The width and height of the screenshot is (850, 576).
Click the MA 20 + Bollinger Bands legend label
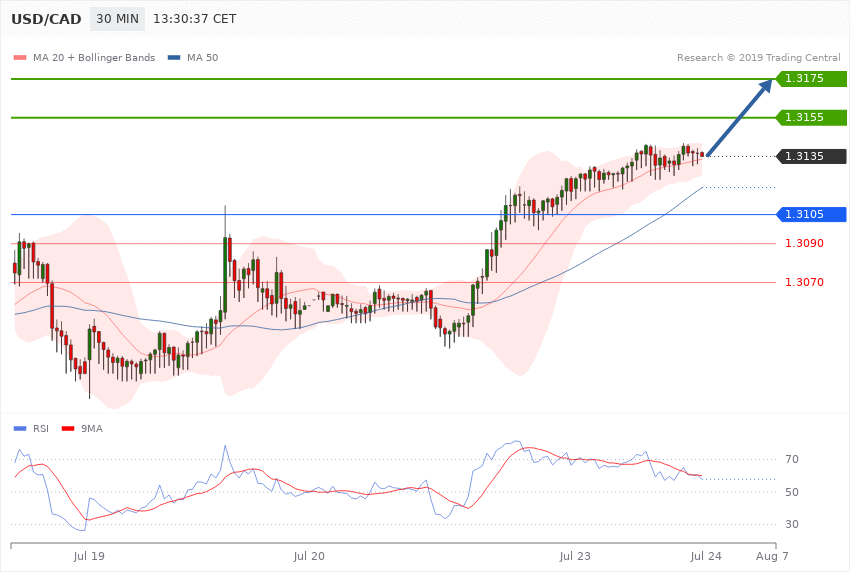[94, 57]
